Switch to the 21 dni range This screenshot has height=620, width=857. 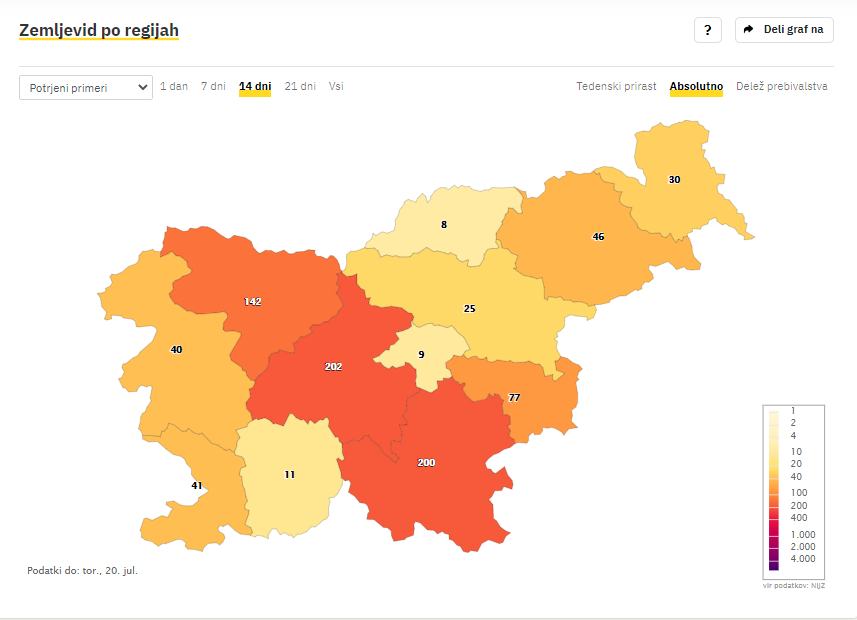pos(300,86)
